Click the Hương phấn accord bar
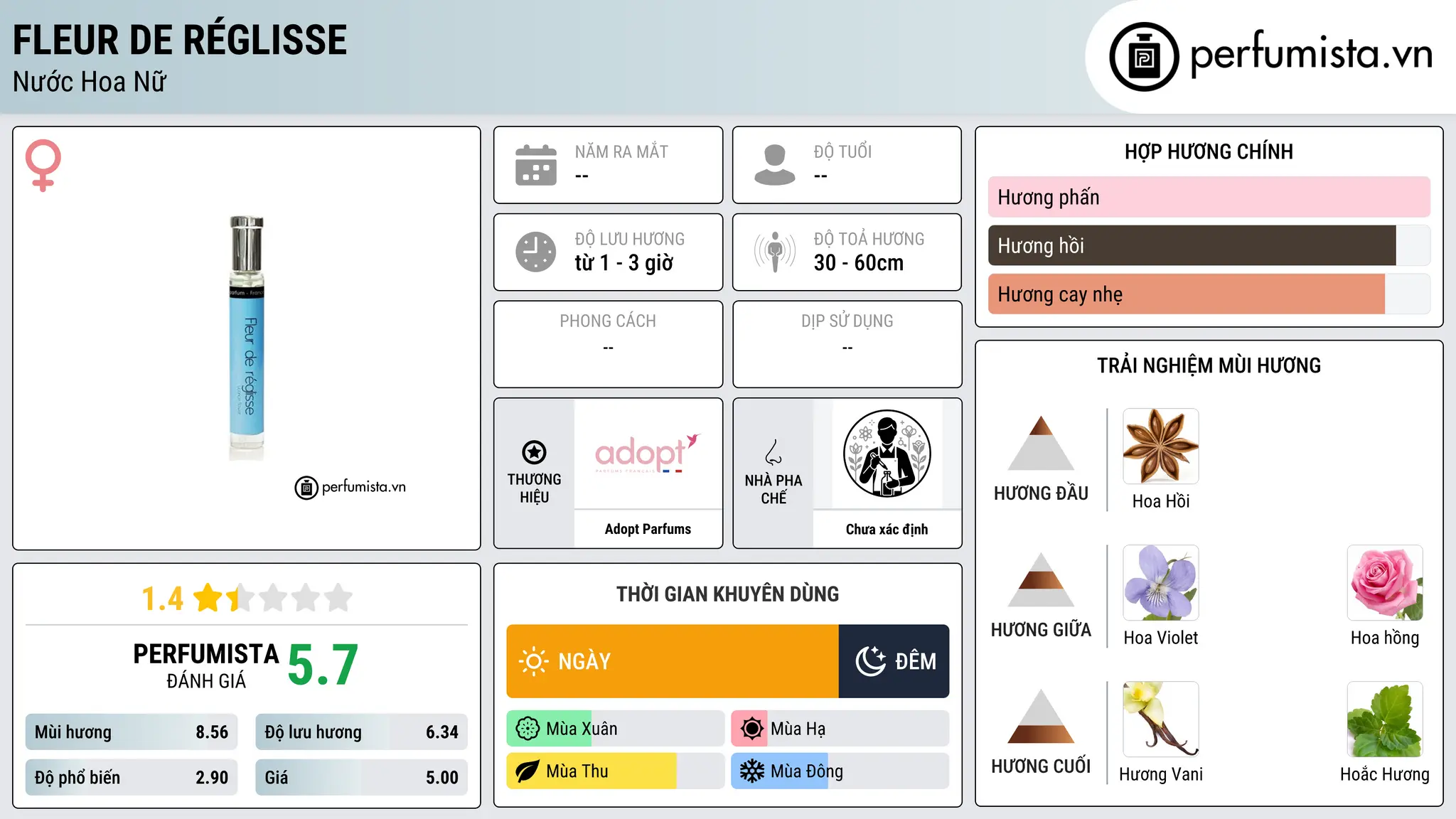Image resolution: width=1456 pixels, height=819 pixels. pos(1209,197)
